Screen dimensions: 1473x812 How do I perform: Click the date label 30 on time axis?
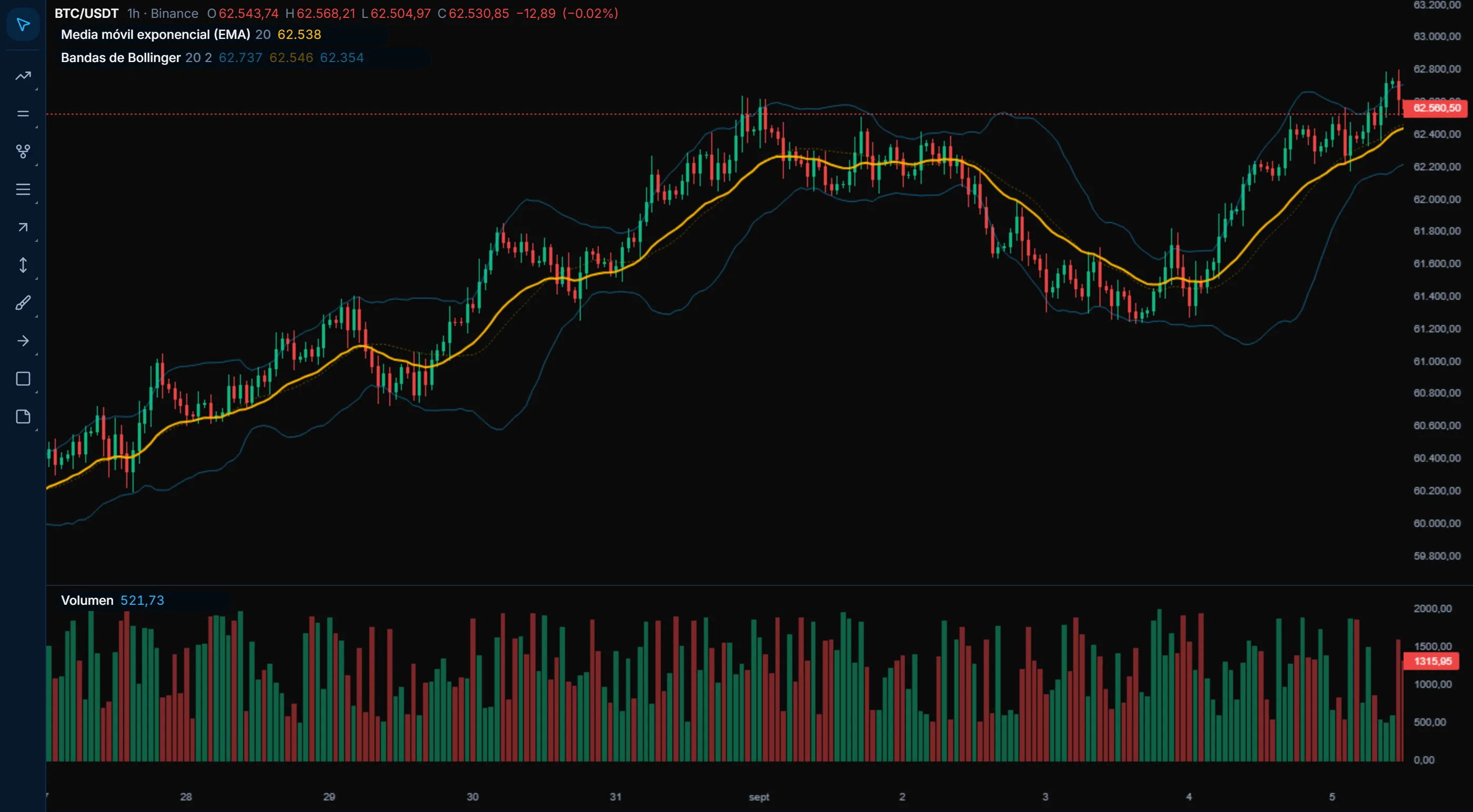tap(472, 797)
